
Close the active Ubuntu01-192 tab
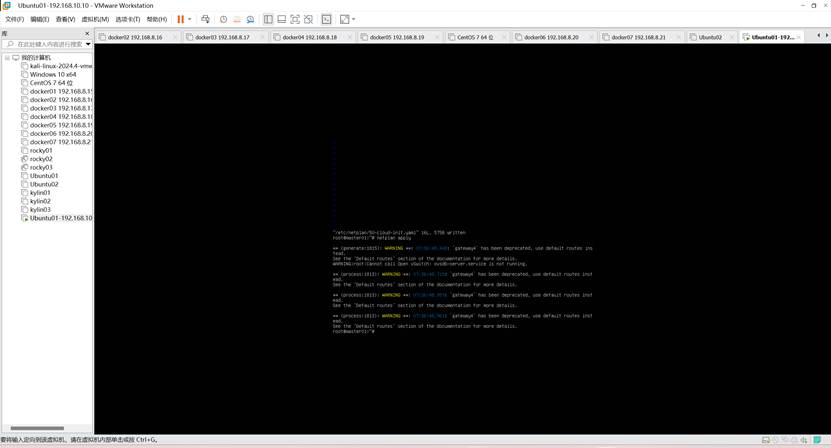pos(798,37)
